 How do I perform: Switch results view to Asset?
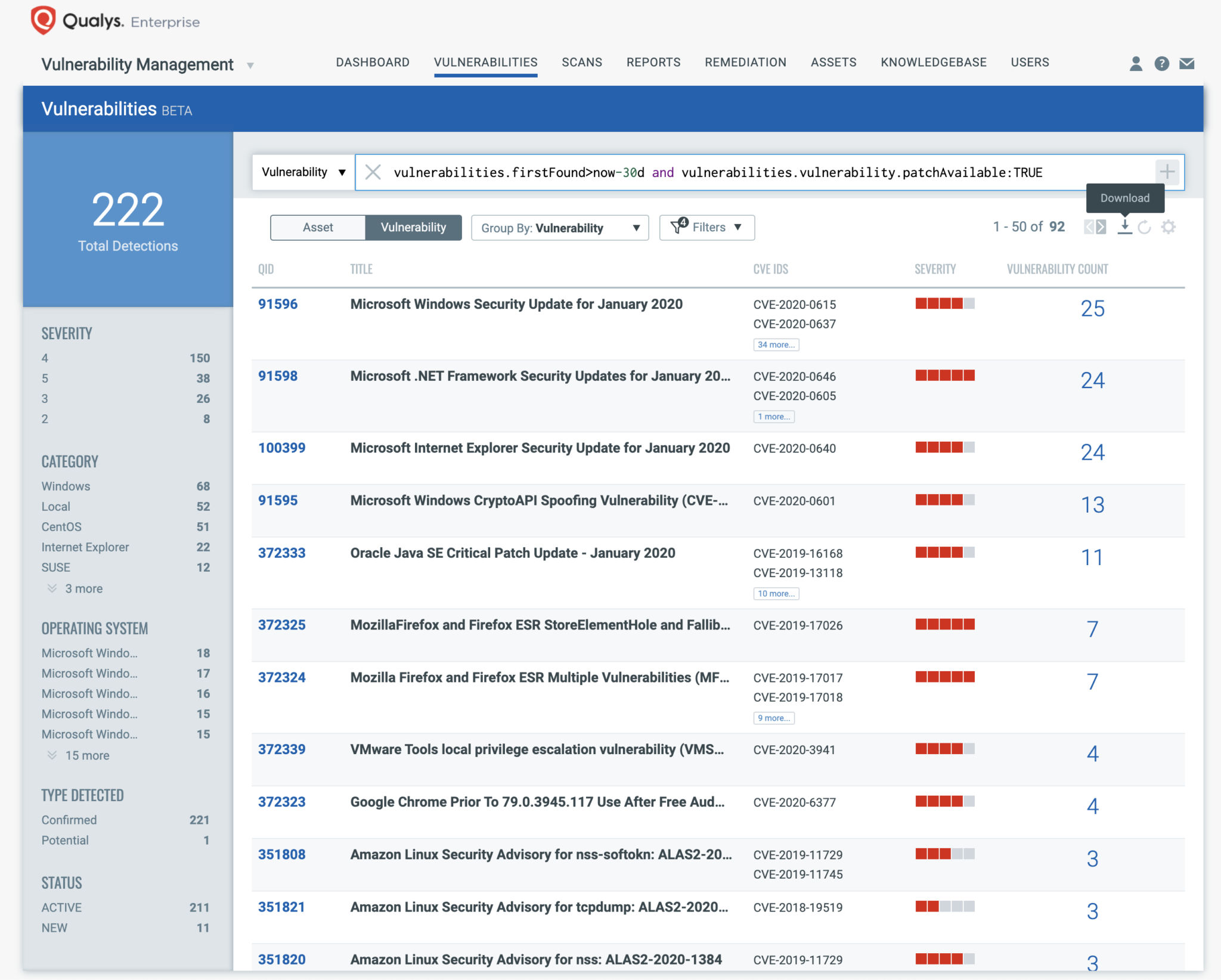pos(318,227)
